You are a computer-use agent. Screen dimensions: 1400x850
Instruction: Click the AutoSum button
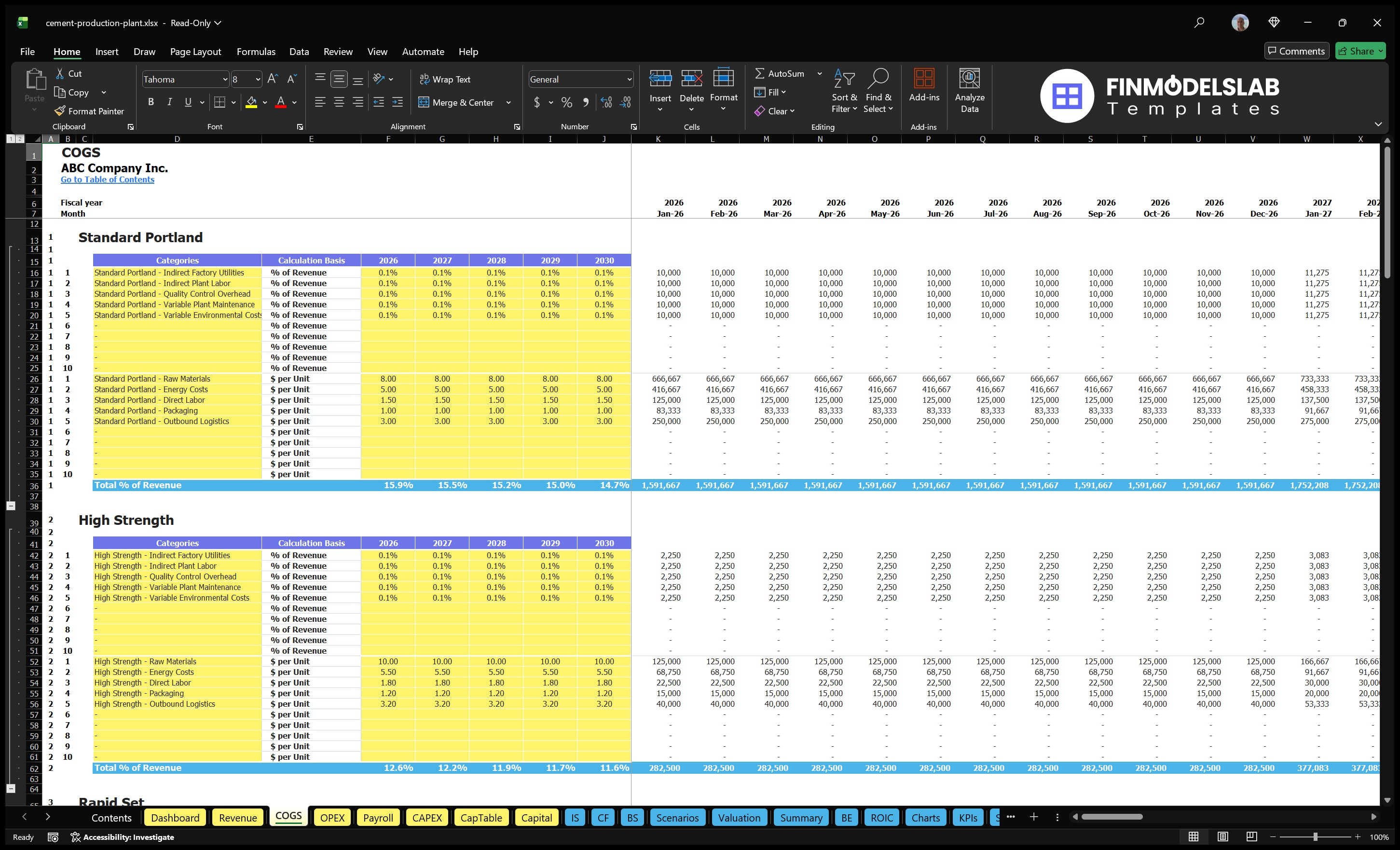coord(780,73)
